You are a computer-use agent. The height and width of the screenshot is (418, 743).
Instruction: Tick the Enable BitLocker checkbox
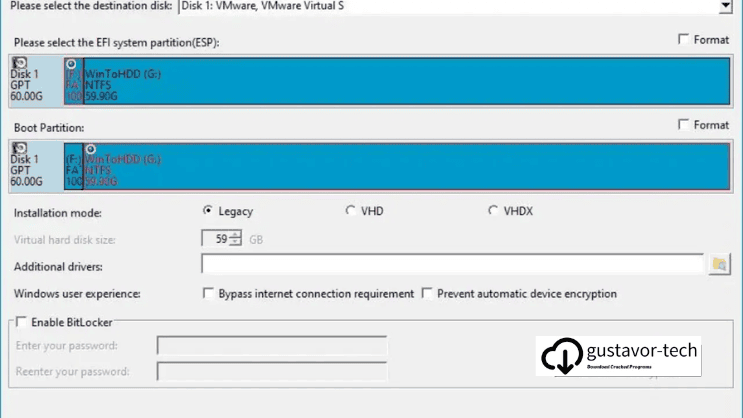(x=21, y=322)
